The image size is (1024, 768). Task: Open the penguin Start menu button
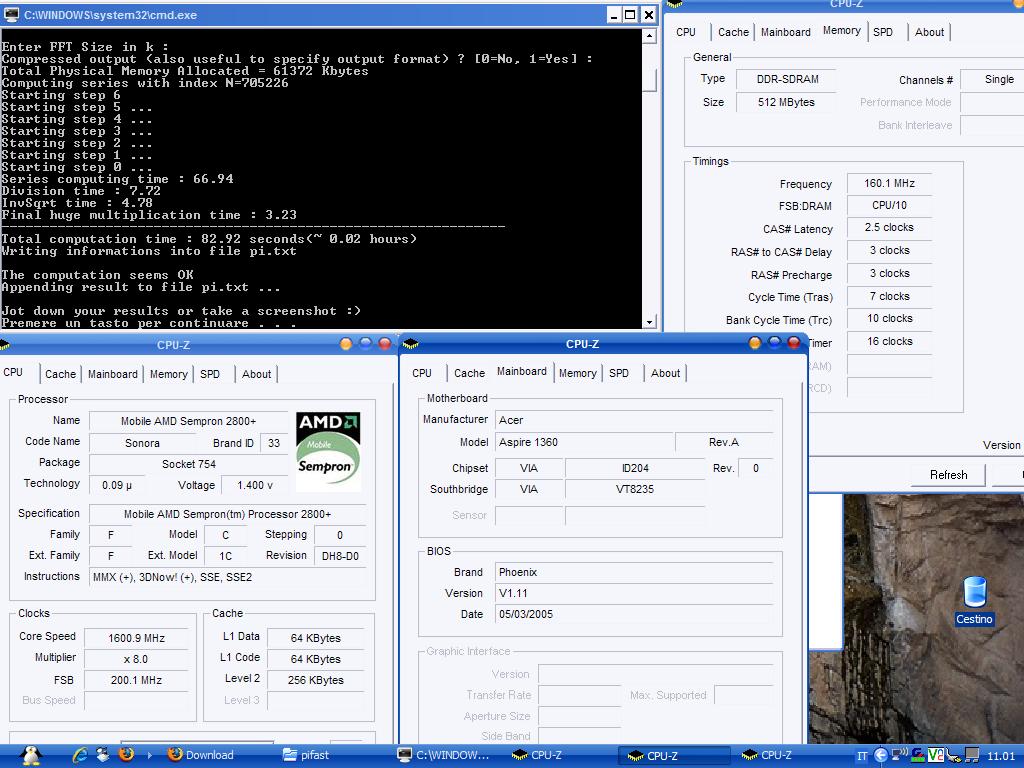click(x=30, y=755)
